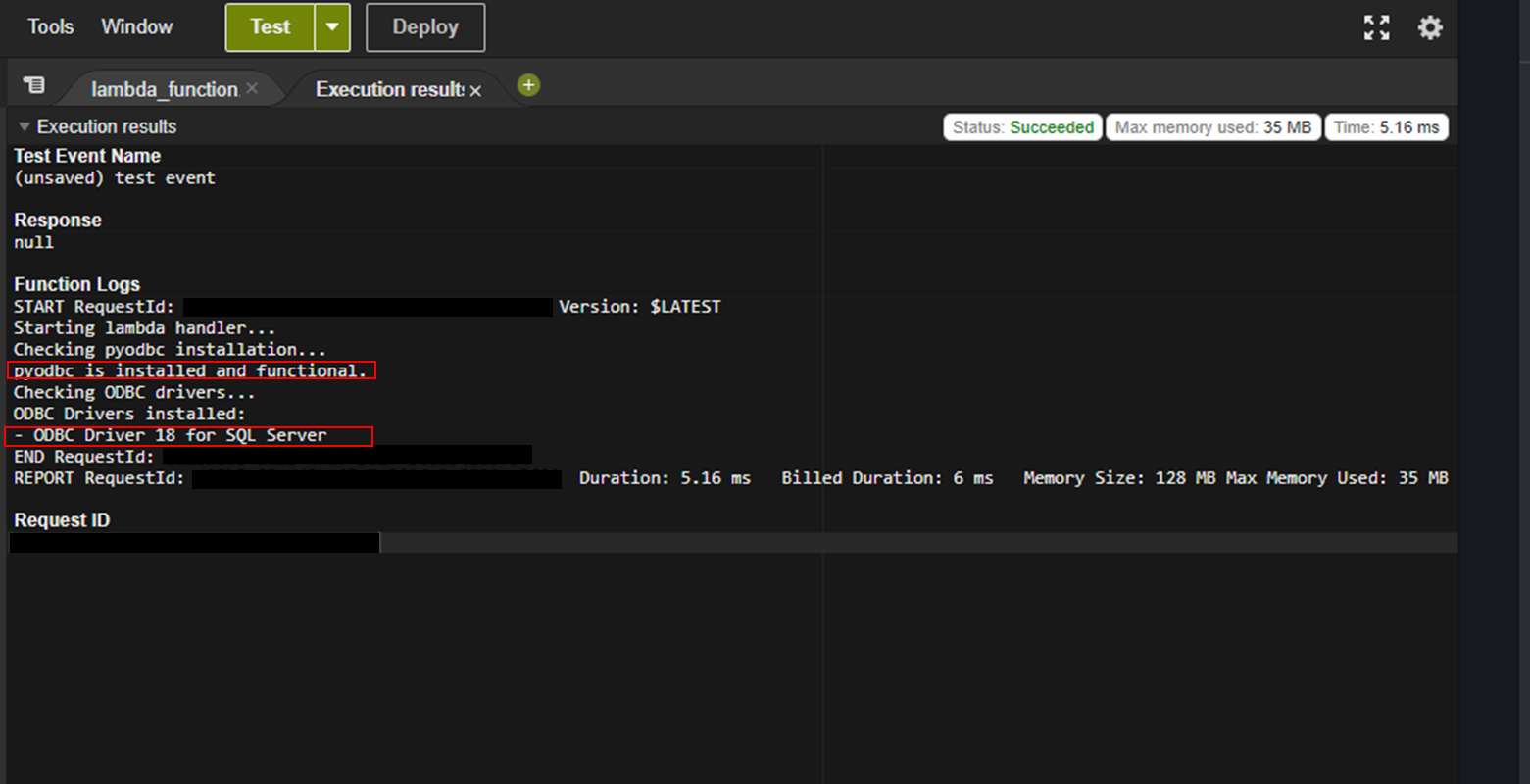1530x784 pixels.
Task: Switch to the lambda_function tab
Action: point(165,88)
